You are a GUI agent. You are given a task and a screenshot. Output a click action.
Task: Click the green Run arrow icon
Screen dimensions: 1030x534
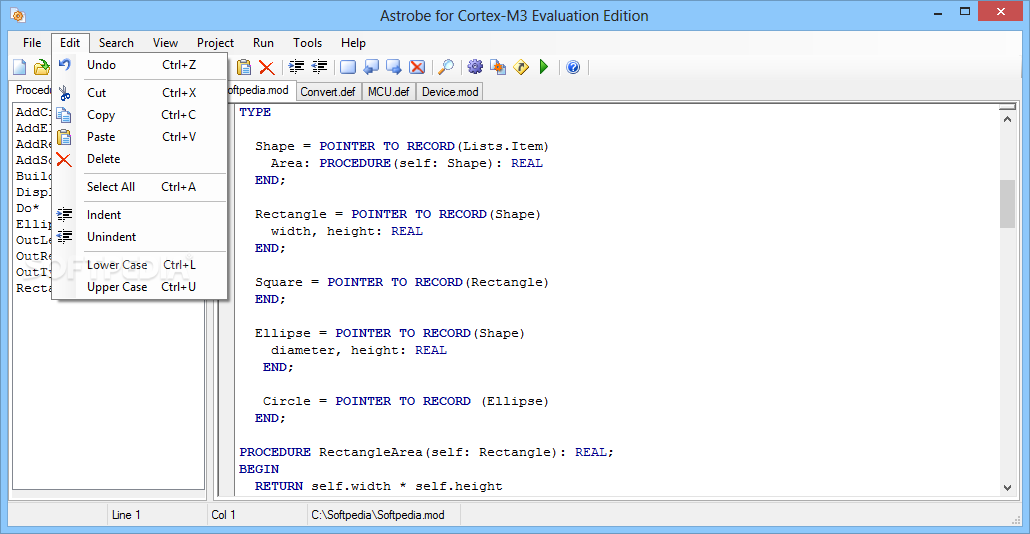(544, 67)
